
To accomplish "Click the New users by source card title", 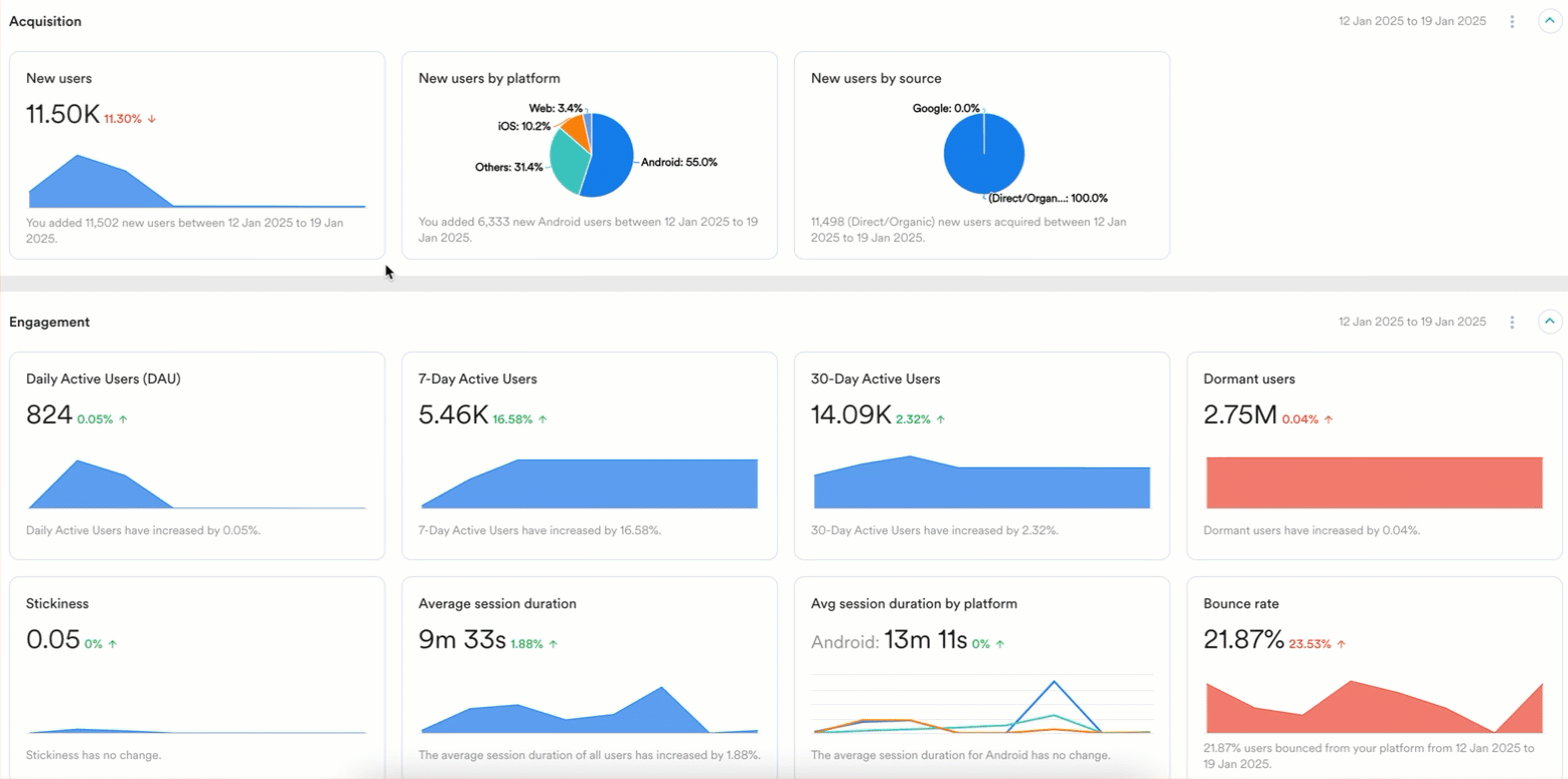I will (876, 78).
